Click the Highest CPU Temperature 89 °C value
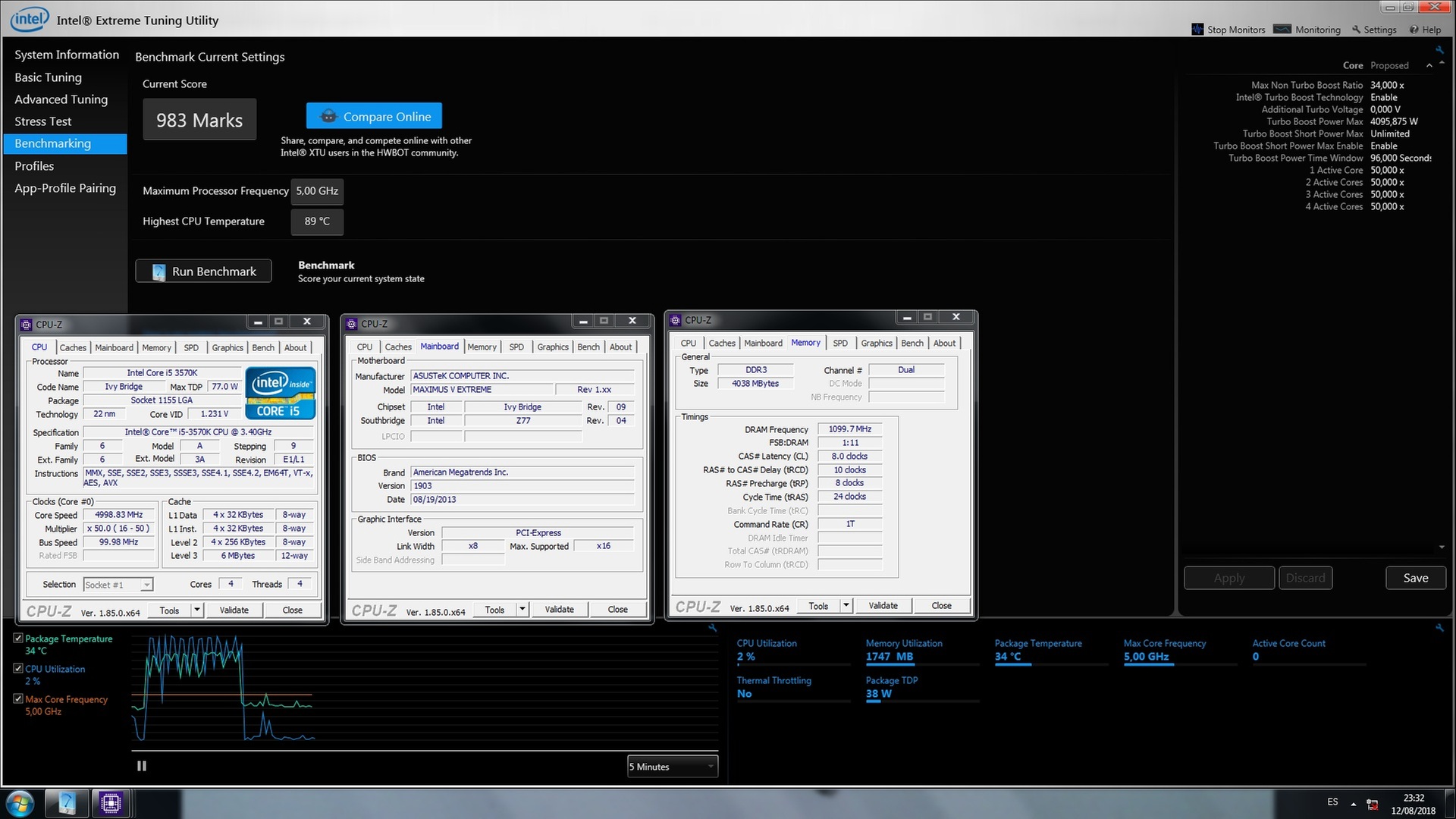 [317, 221]
